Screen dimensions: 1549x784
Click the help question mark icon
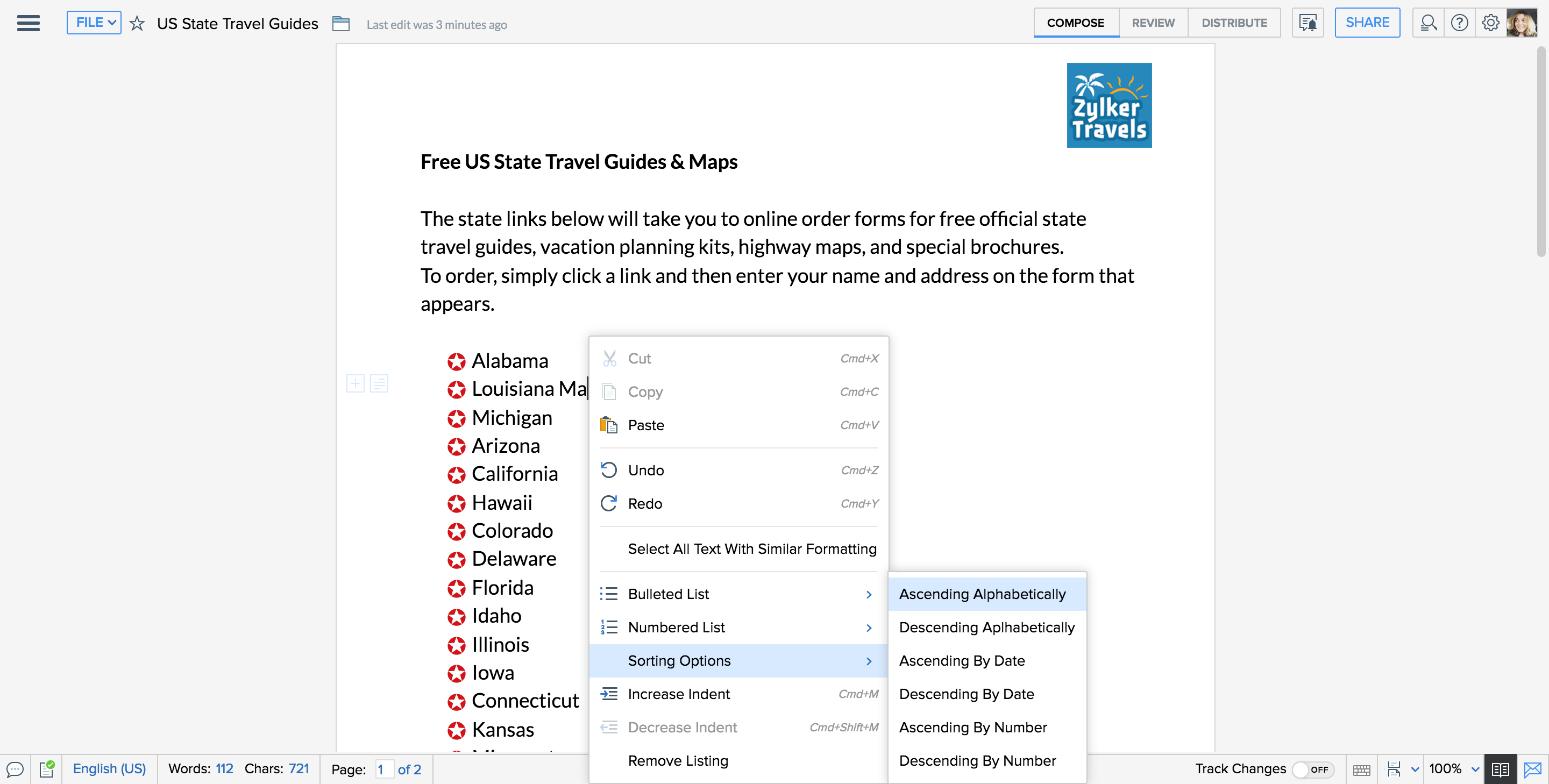[1459, 24]
